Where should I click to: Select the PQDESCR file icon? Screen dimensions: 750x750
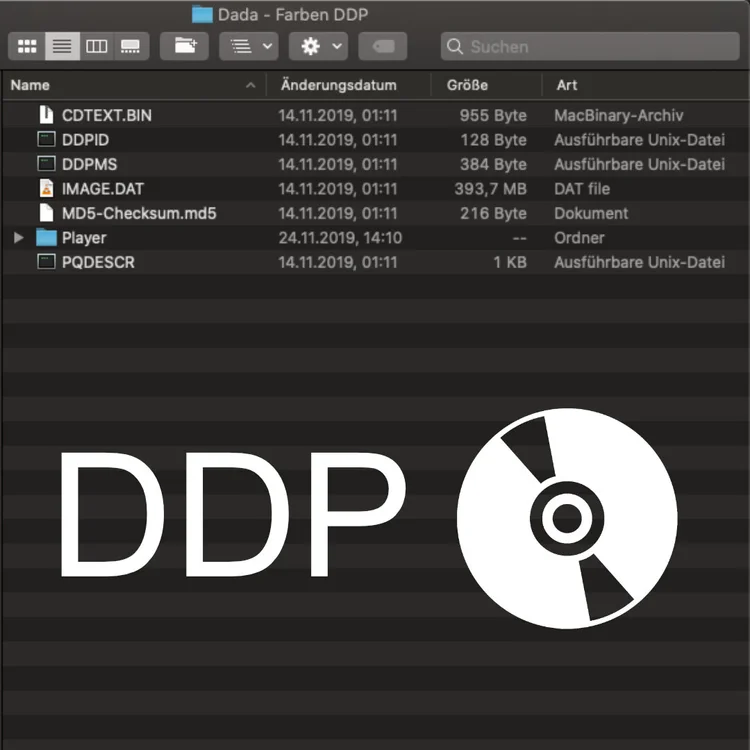(46, 262)
